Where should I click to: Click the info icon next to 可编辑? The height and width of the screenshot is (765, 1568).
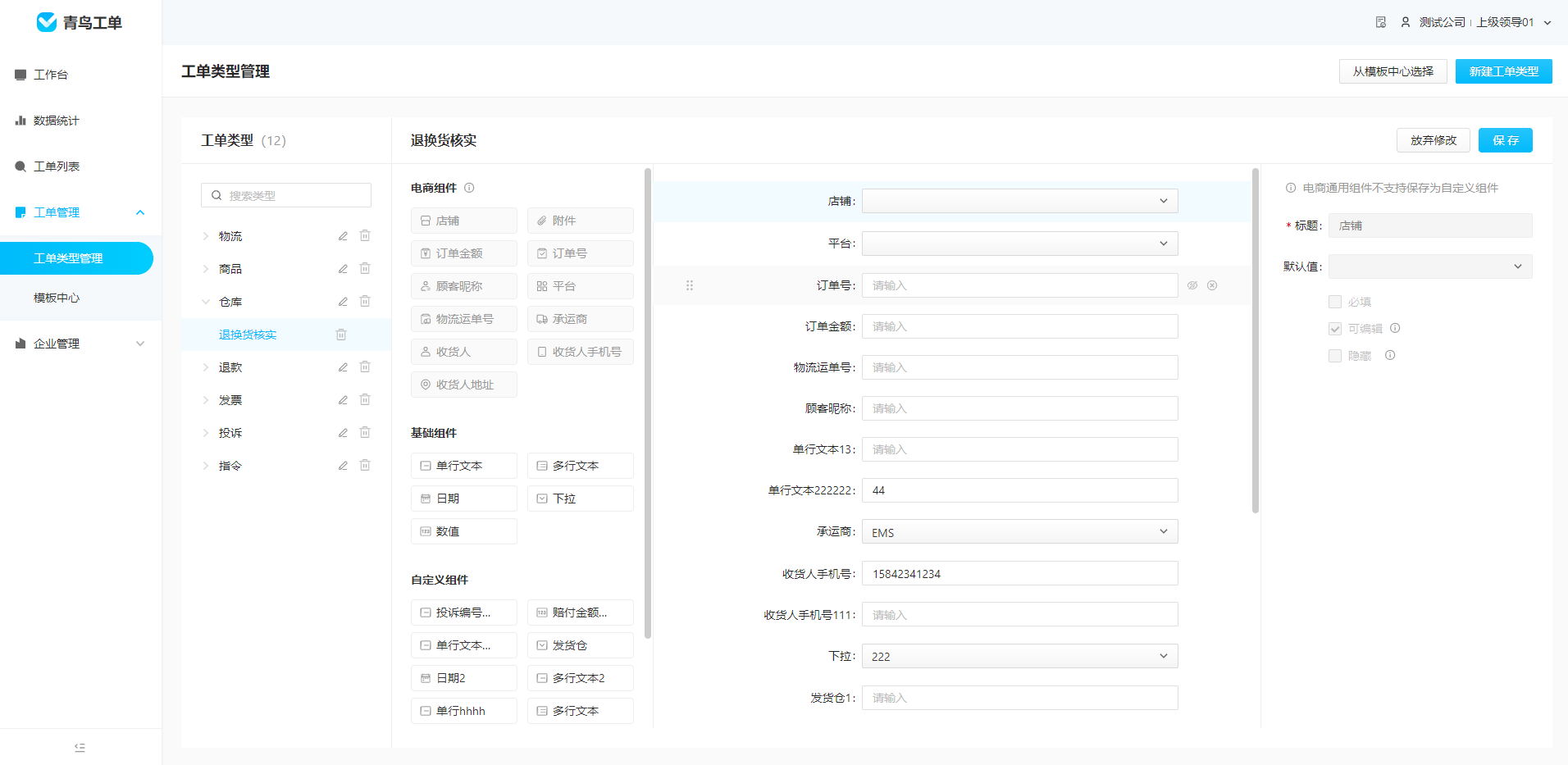[1395, 328]
